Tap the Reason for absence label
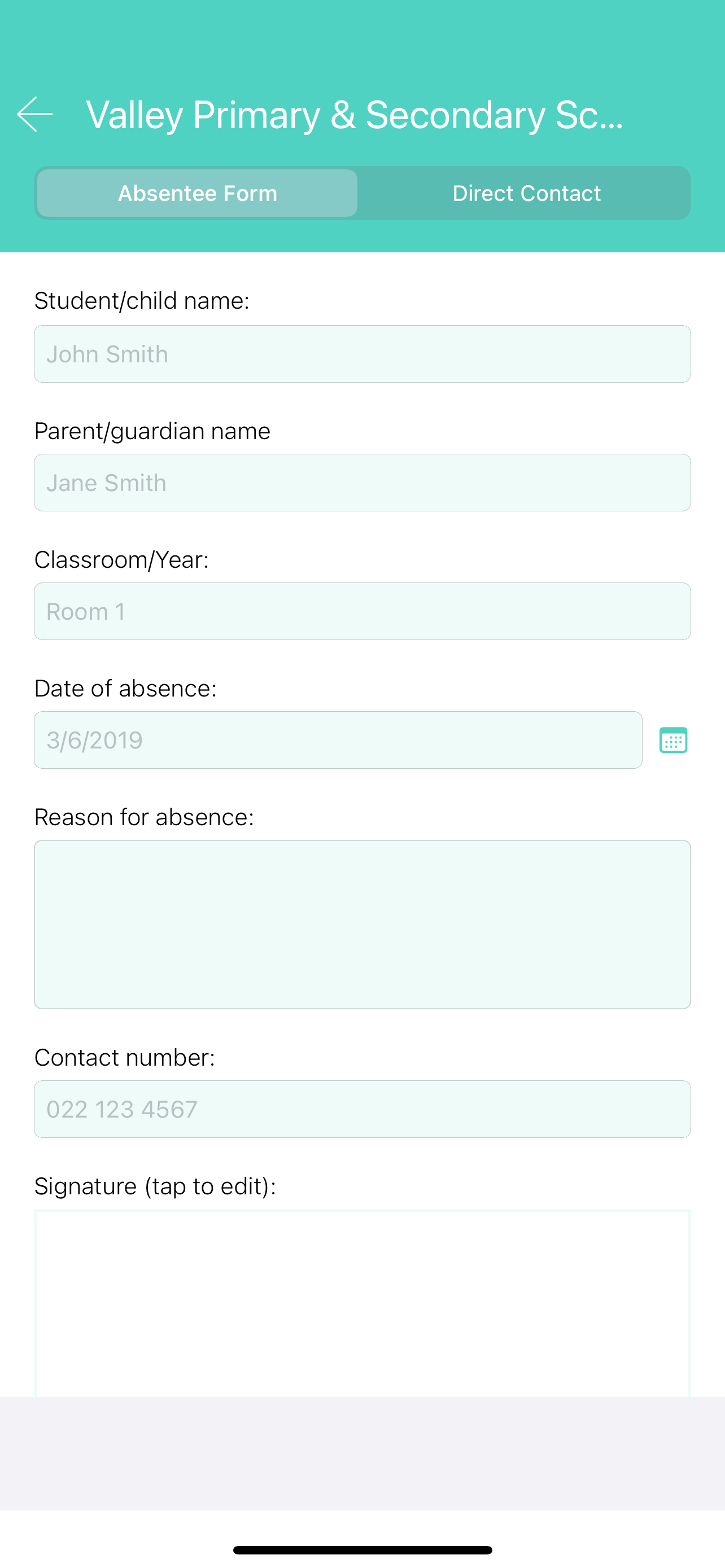This screenshot has width=725, height=1568. point(145,817)
